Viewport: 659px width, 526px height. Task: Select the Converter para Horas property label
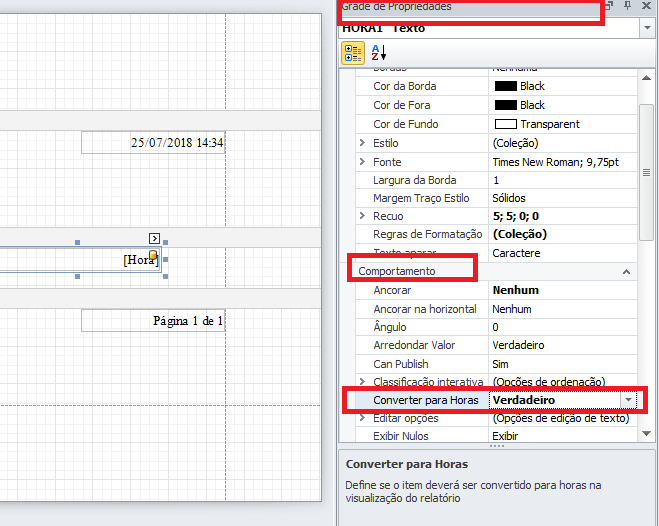click(x=426, y=400)
